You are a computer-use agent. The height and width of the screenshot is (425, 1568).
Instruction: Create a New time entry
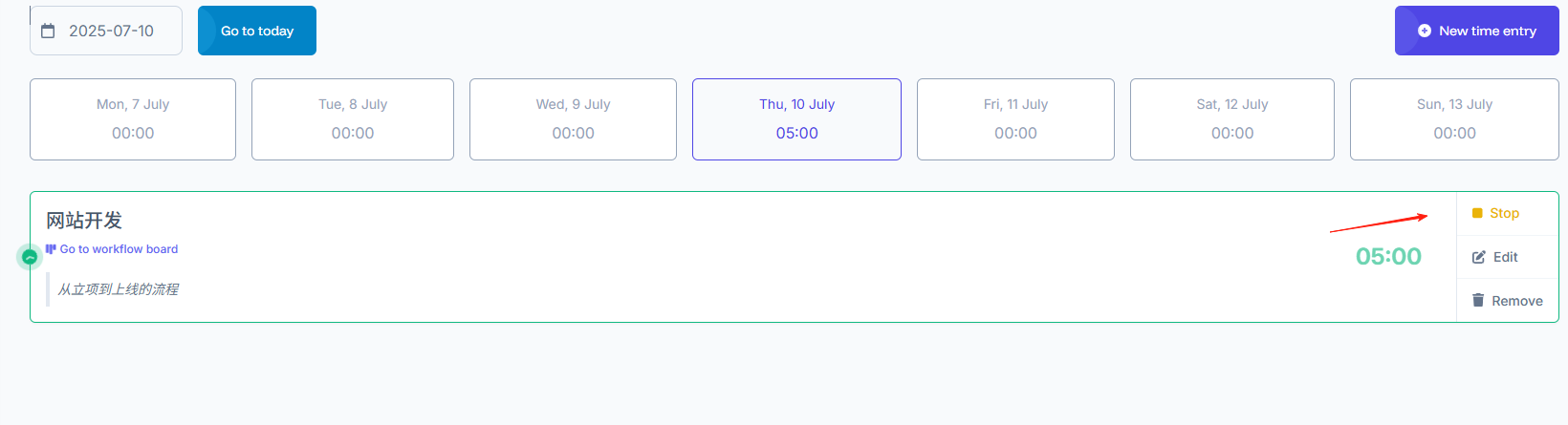pos(1477,31)
